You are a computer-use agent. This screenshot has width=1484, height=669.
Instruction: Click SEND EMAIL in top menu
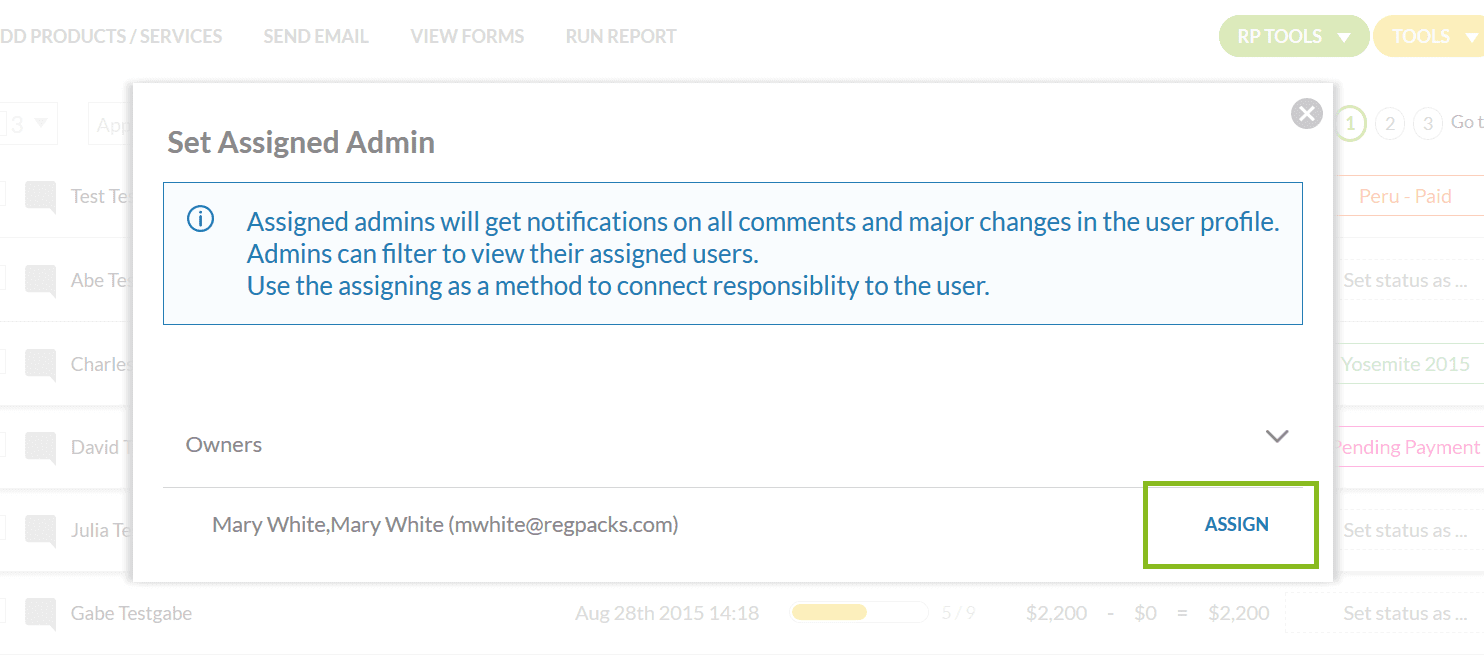pyautogui.click(x=316, y=37)
